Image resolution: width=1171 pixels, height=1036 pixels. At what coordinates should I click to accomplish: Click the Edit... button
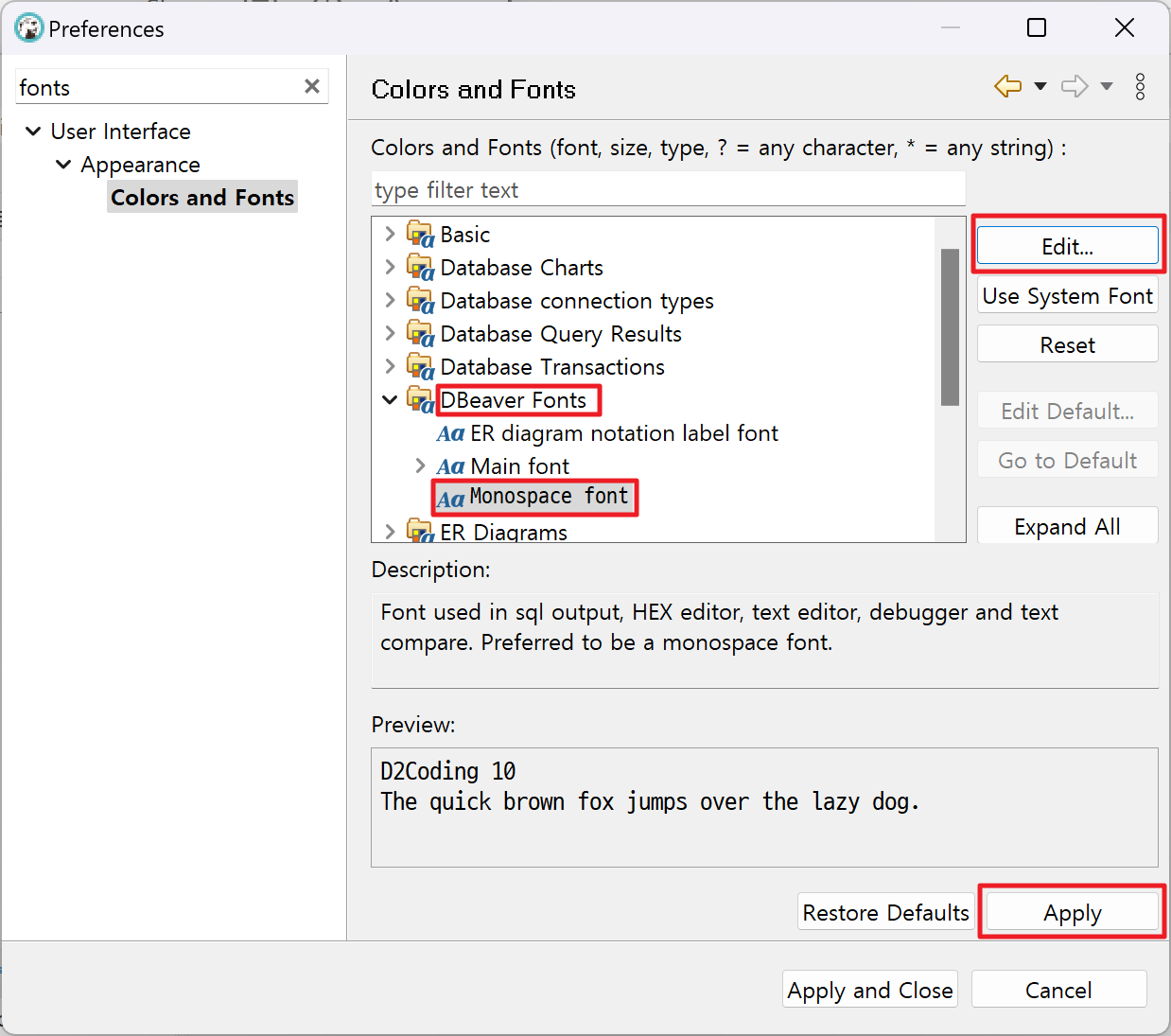click(x=1068, y=246)
